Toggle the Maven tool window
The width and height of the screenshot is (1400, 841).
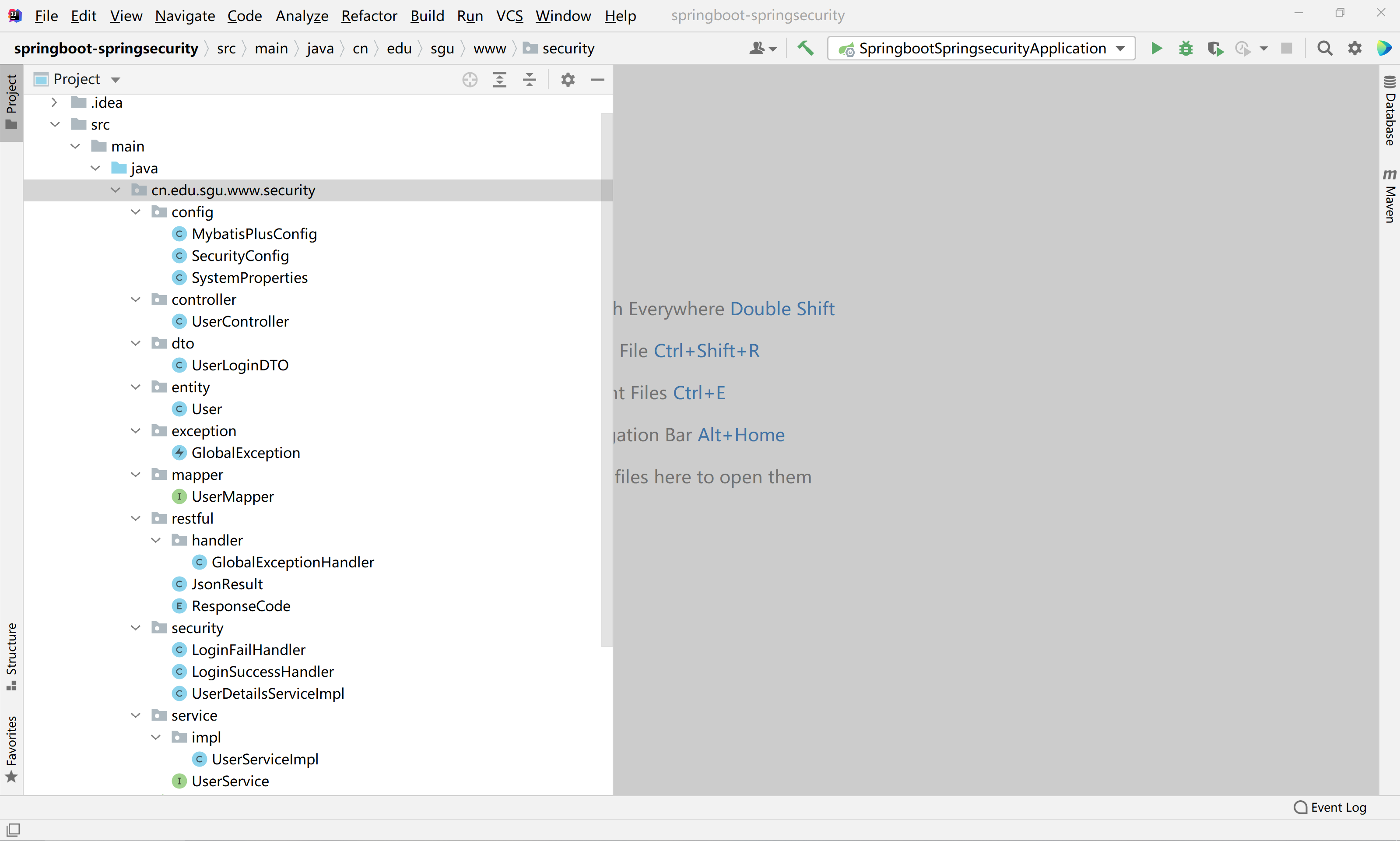pos(1389,196)
